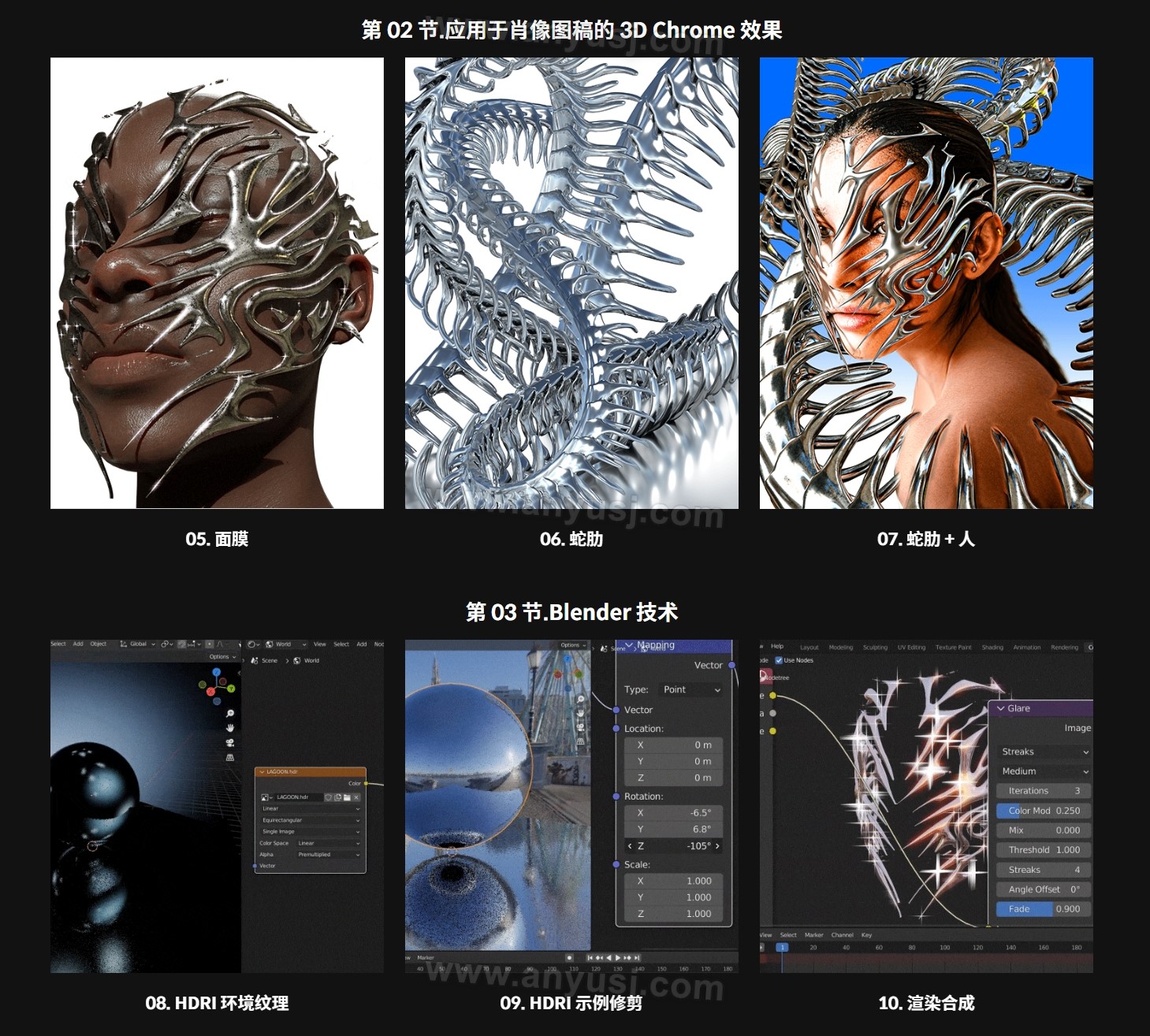Click the yellow Color output socket on LAGOON.hdr node

pyautogui.click(x=366, y=783)
